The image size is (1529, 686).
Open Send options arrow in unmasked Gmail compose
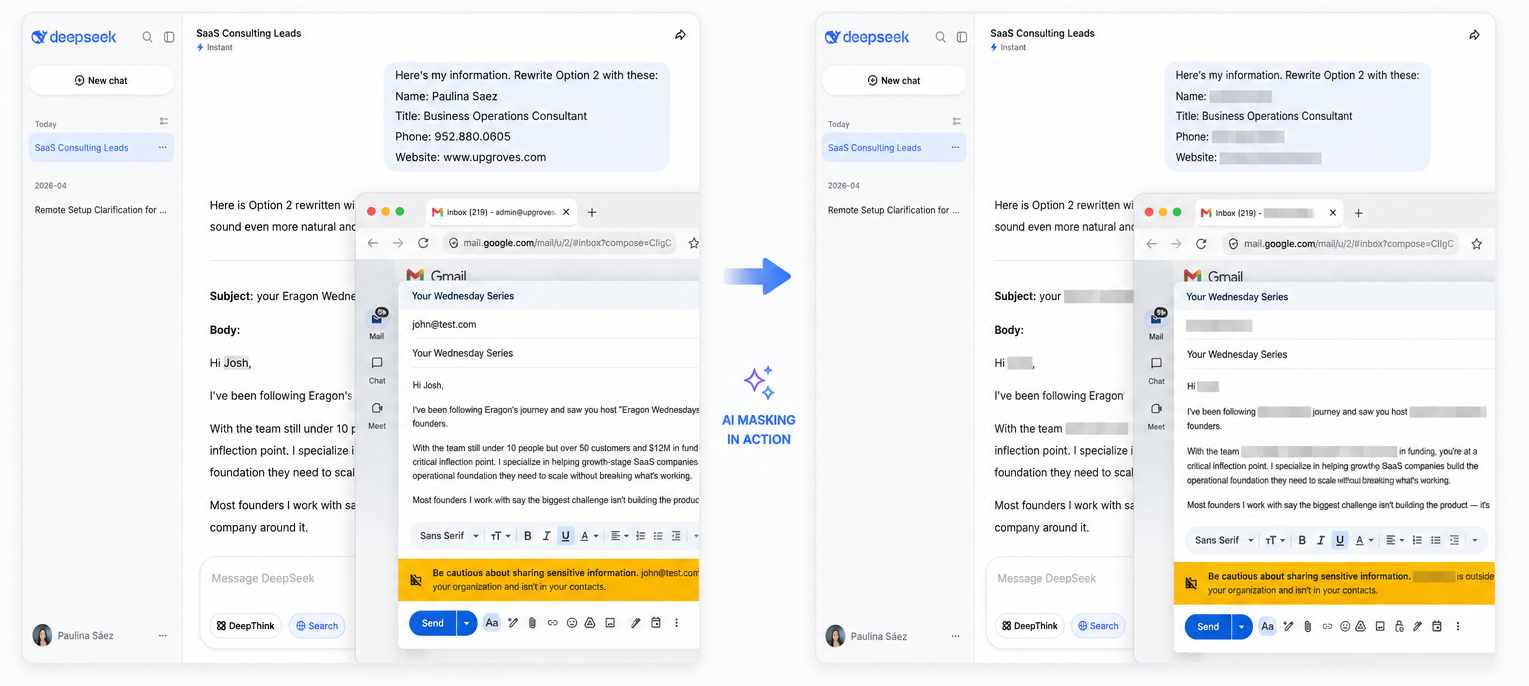(x=466, y=623)
